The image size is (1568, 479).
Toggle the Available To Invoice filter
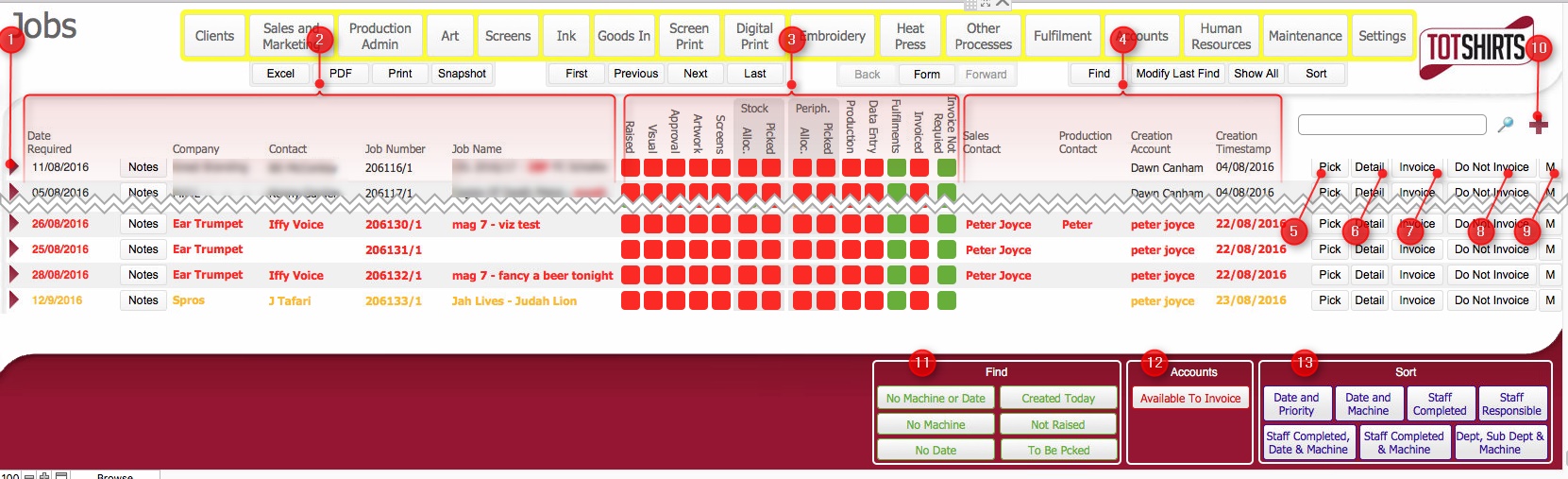[1189, 399]
